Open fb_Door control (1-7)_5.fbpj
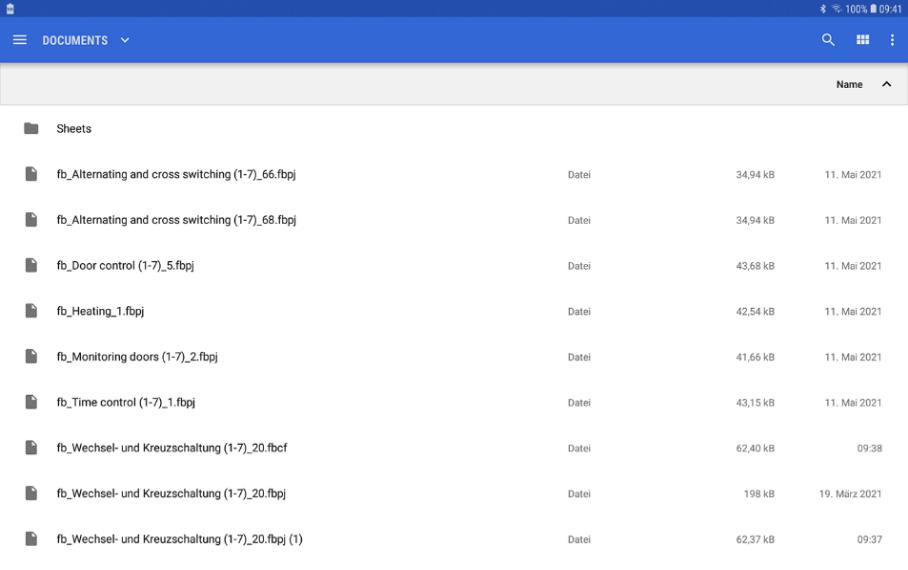Screen dimensions: 908x570 click(125, 266)
